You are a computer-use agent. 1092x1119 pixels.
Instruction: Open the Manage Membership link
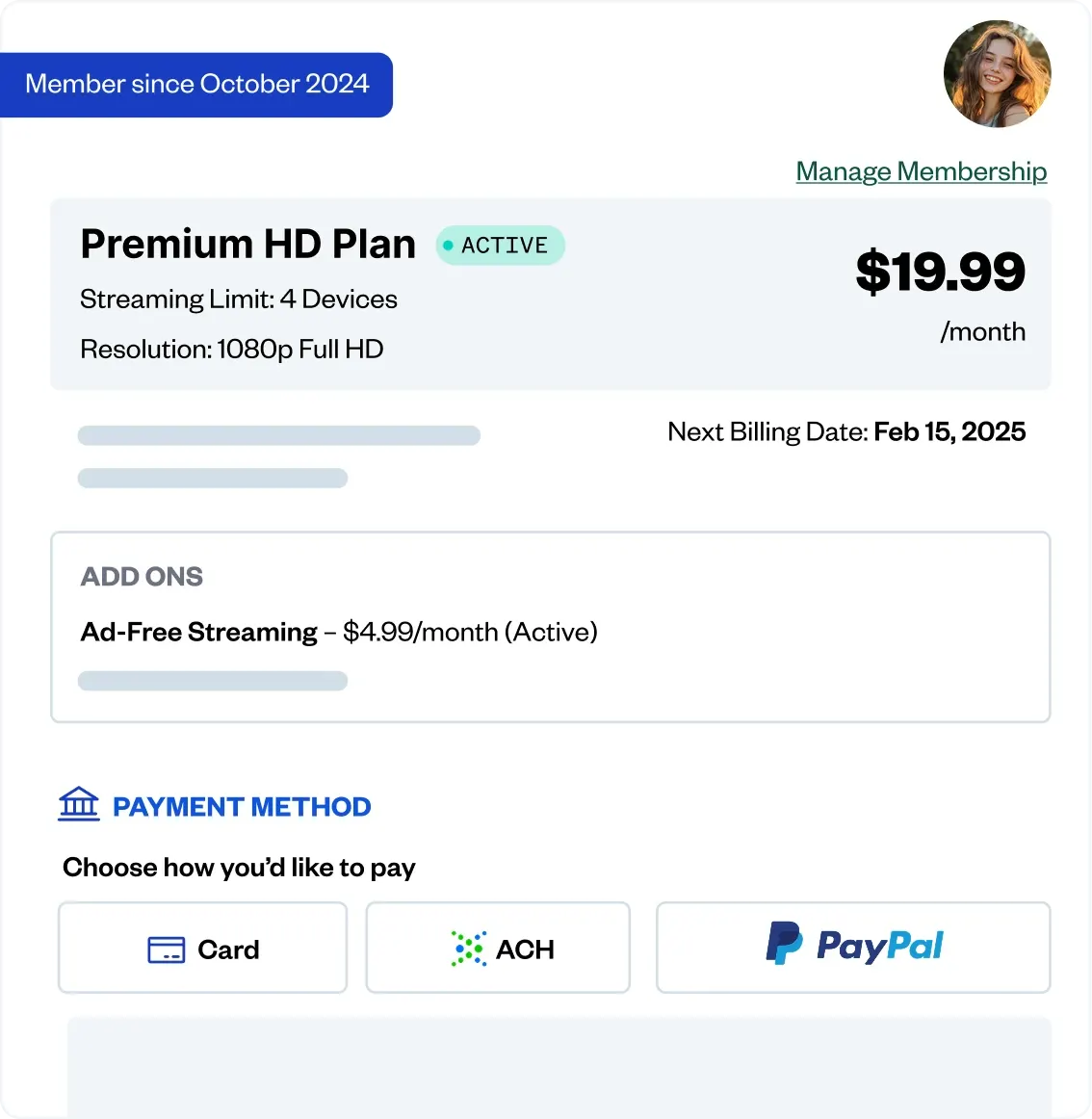click(x=921, y=171)
